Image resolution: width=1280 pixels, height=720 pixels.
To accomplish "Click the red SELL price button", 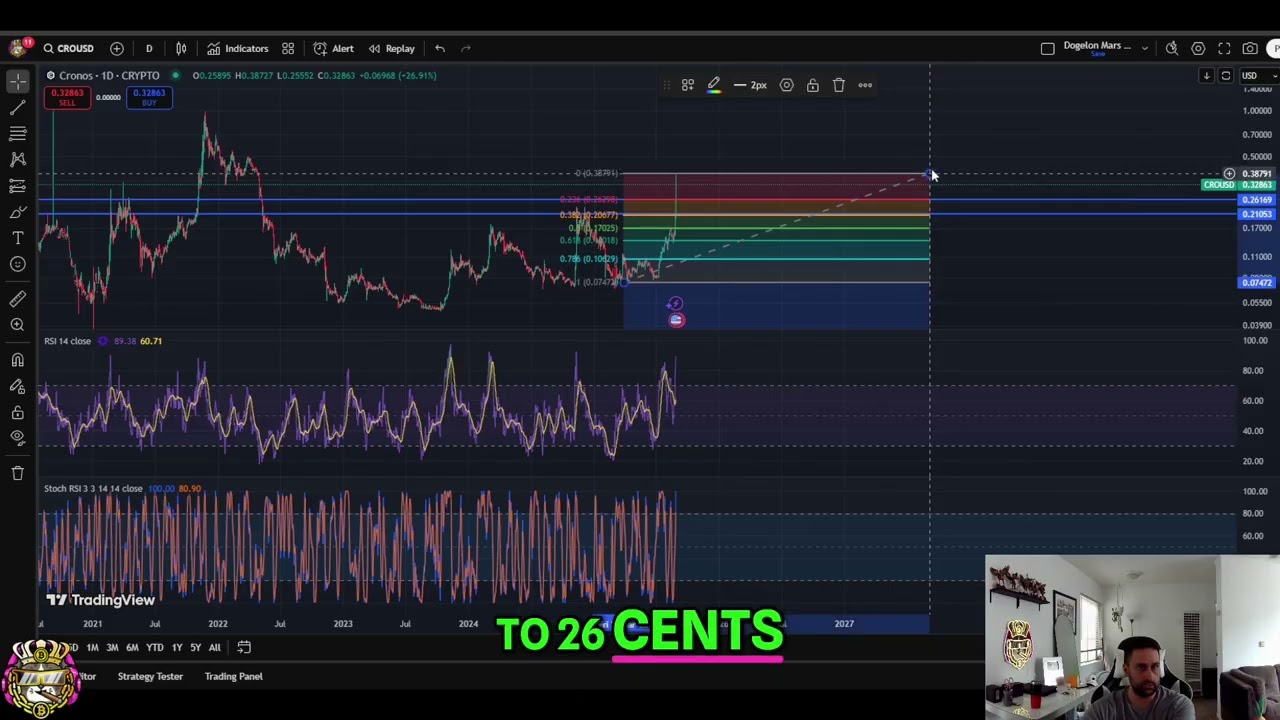I will tap(67, 97).
